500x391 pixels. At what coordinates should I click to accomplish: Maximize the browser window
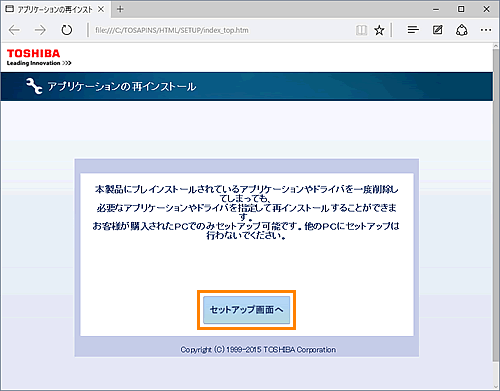[x=461, y=9]
